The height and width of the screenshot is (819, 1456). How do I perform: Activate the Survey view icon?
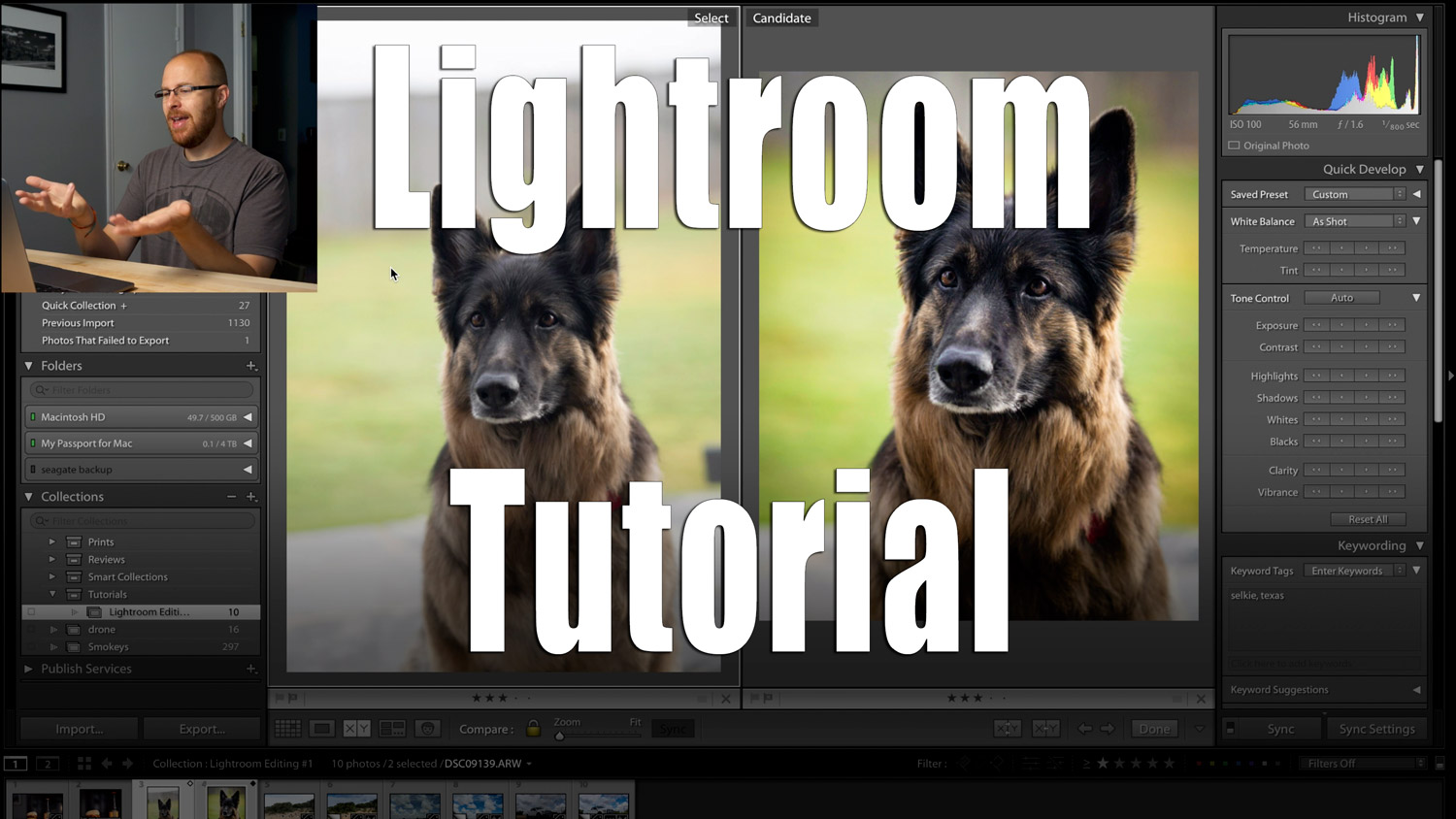392,728
